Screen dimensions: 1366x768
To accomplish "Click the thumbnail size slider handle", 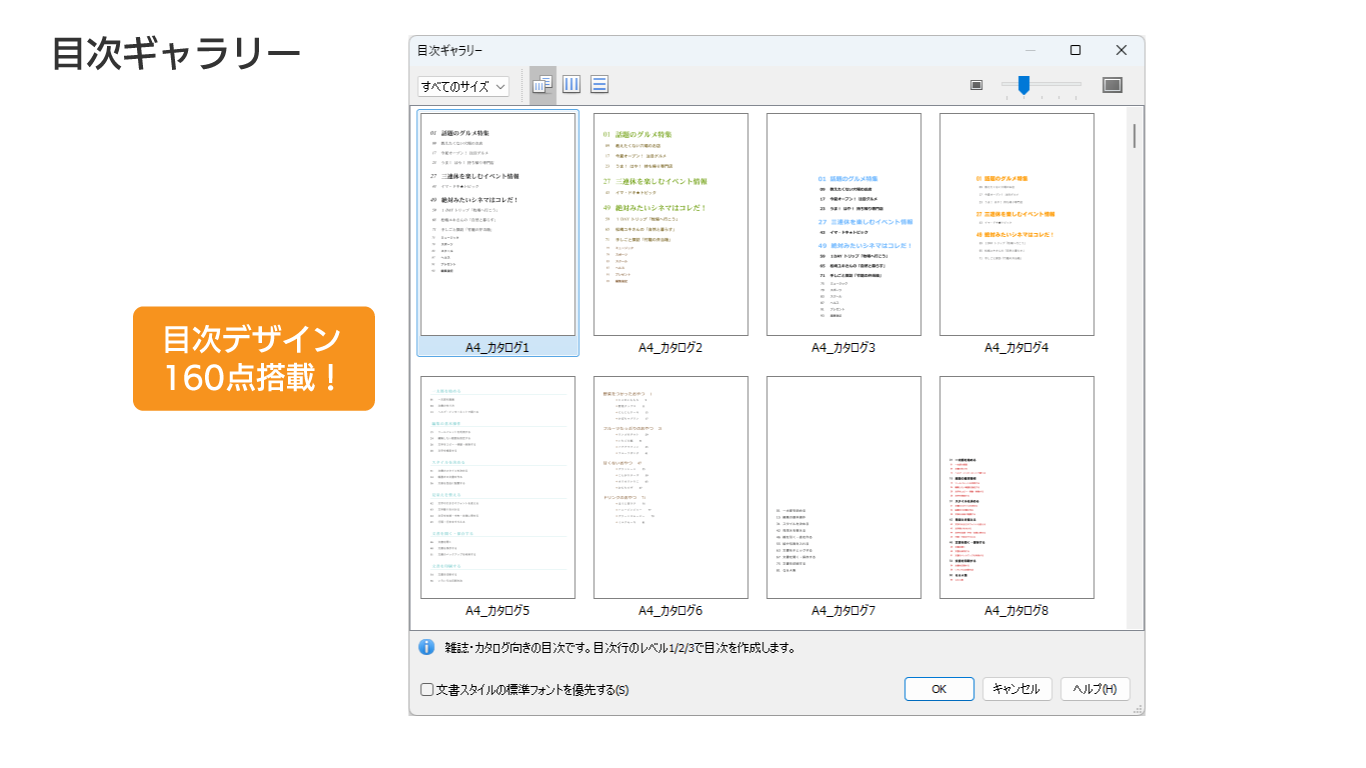I will (1024, 86).
